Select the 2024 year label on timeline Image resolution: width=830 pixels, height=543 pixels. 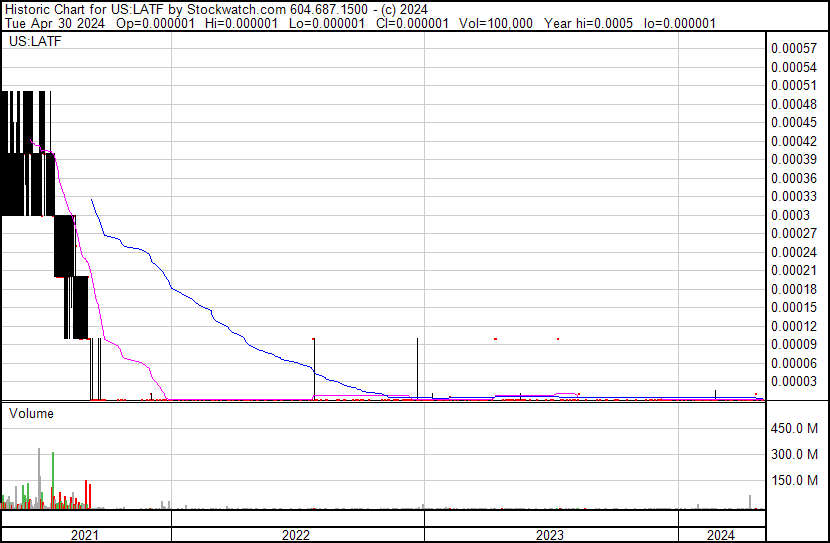click(720, 535)
